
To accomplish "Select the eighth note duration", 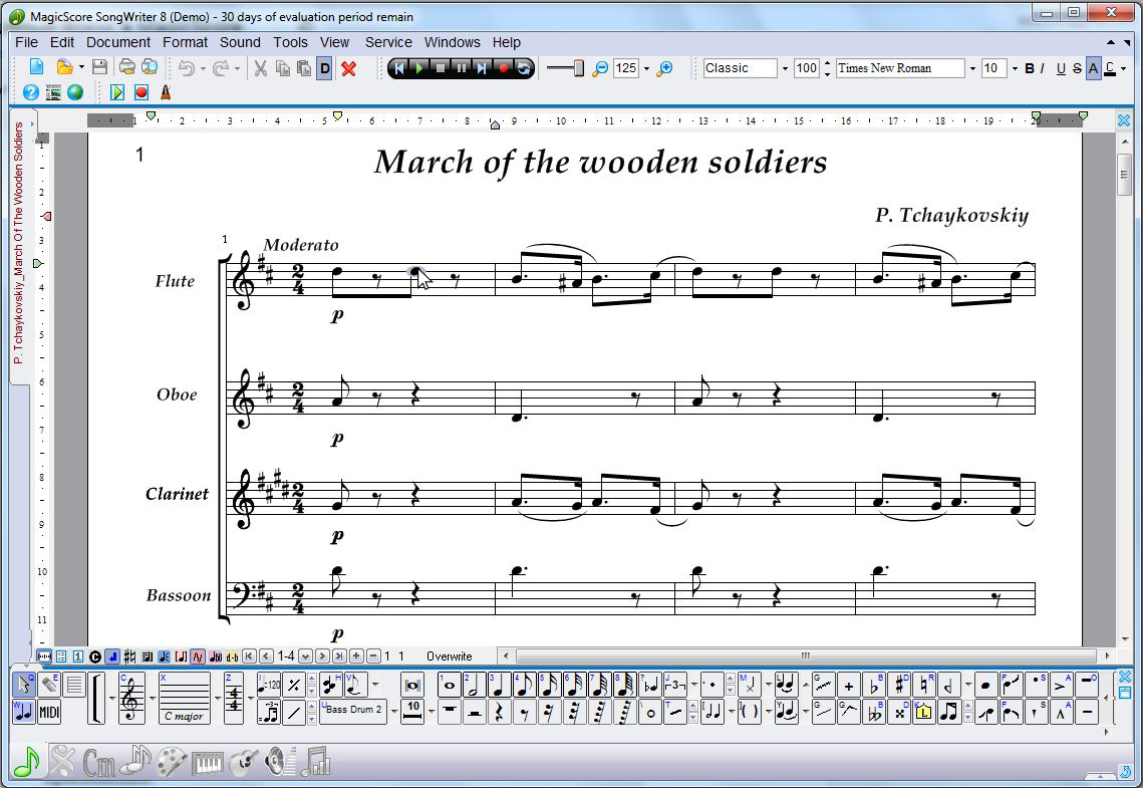I will [x=524, y=685].
